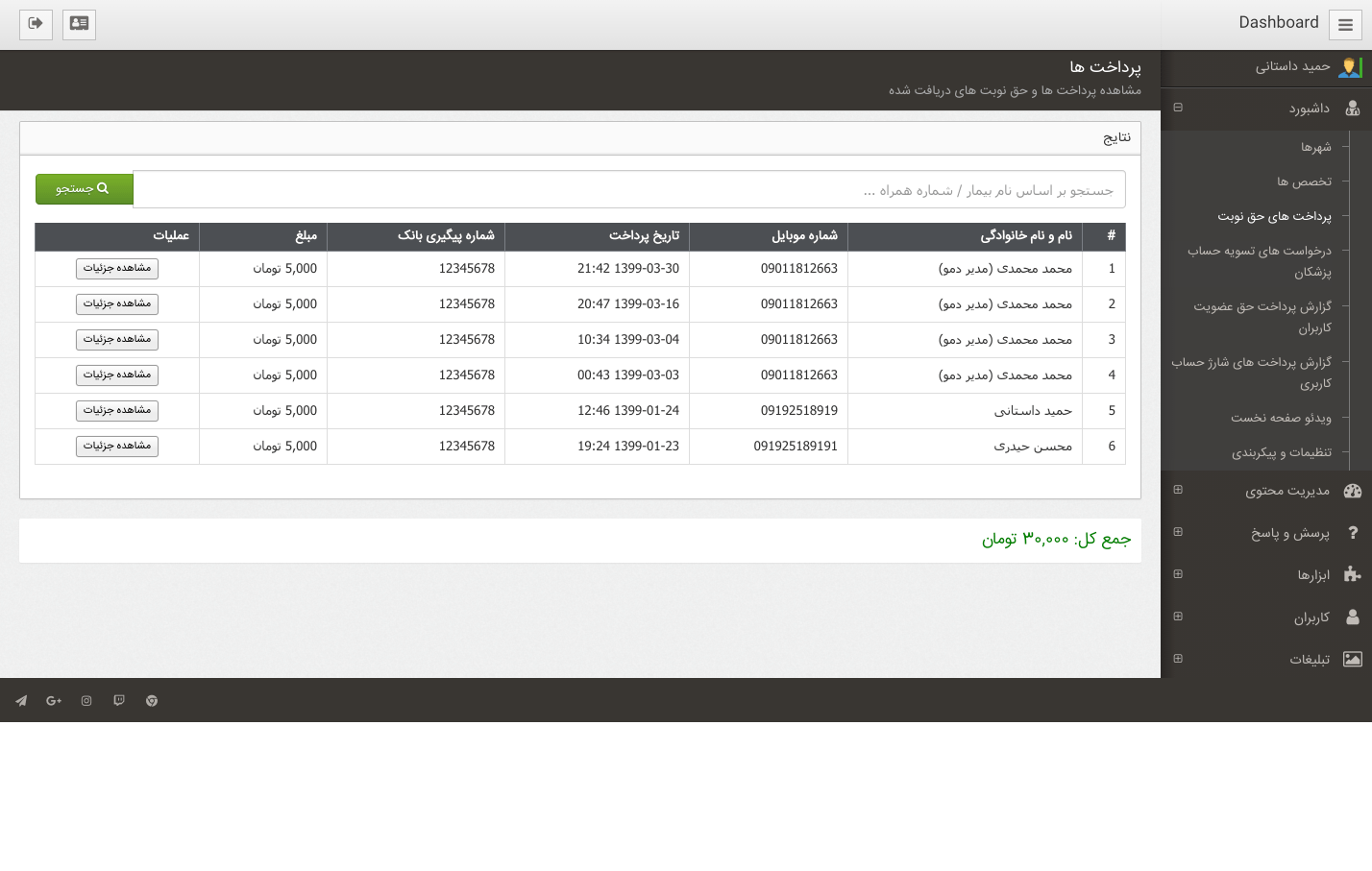Collapse the داشبورد sidebar section

click(x=1178, y=108)
